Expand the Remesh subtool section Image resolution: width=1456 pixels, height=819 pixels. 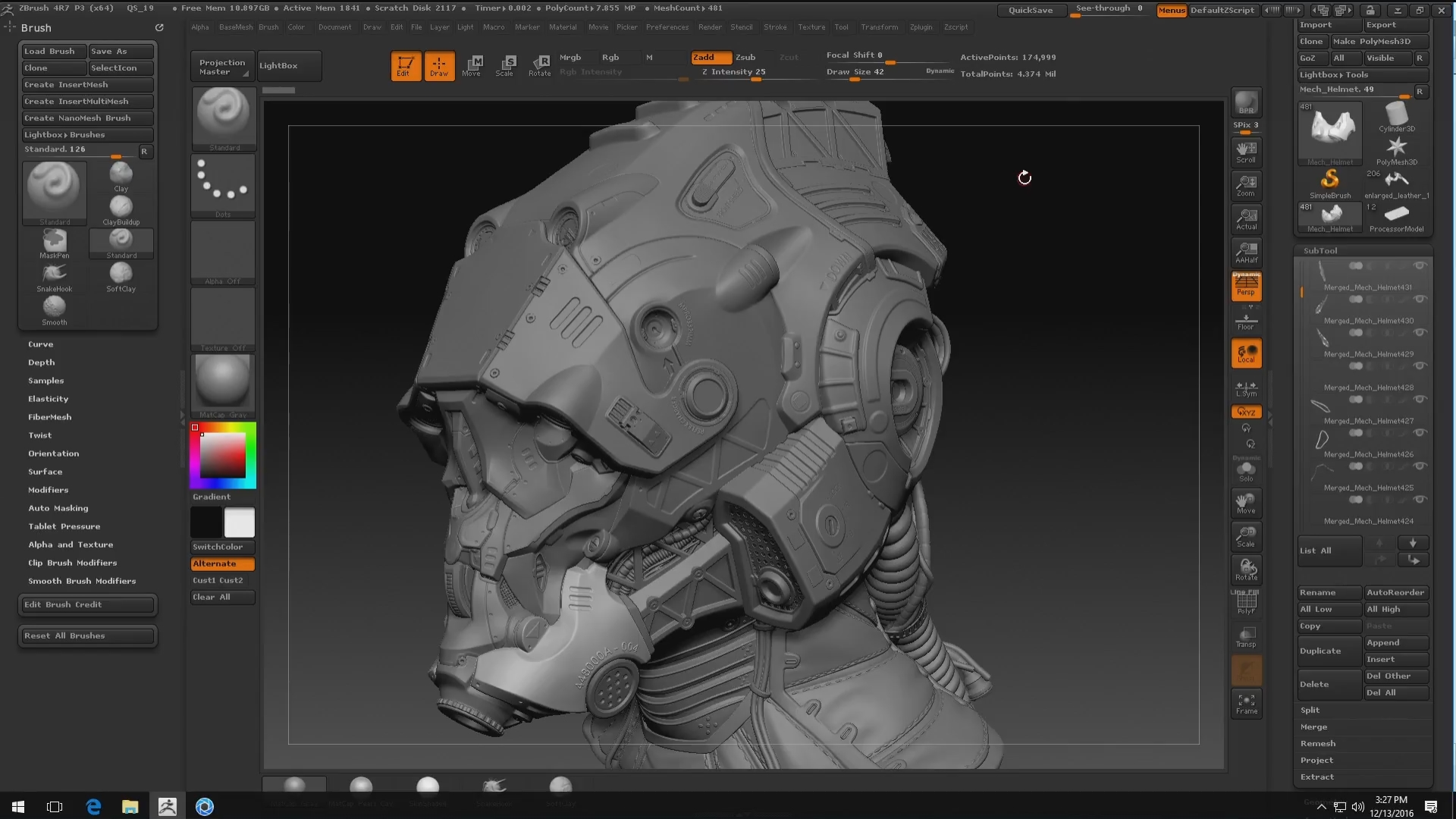click(x=1318, y=743)
